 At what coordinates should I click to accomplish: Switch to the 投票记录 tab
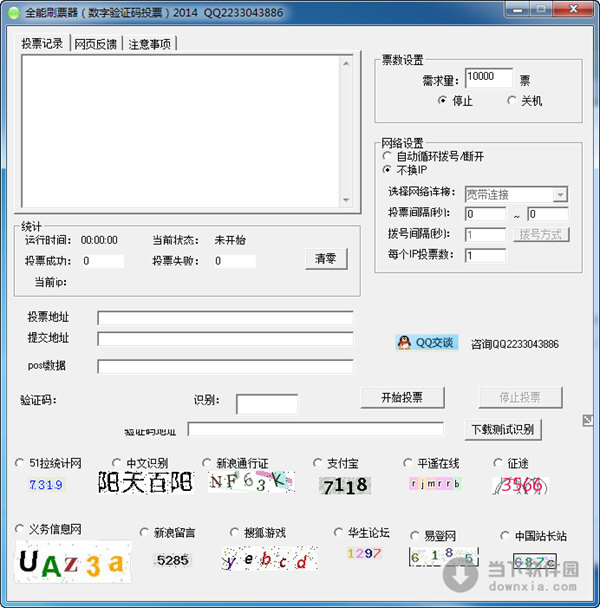click(x=42, y=43)
